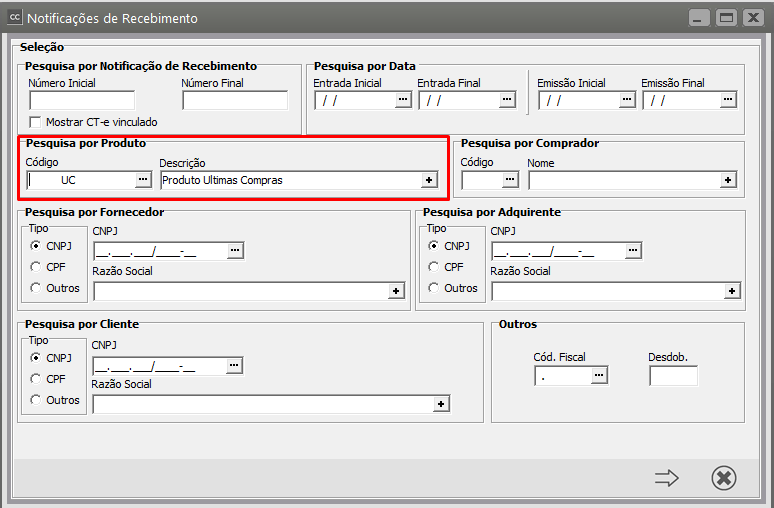Image resolution: width=774 pixels, height=508 pixels.
Task: Open Entrada Inicial date picker
Action: [x=402, y=100]
